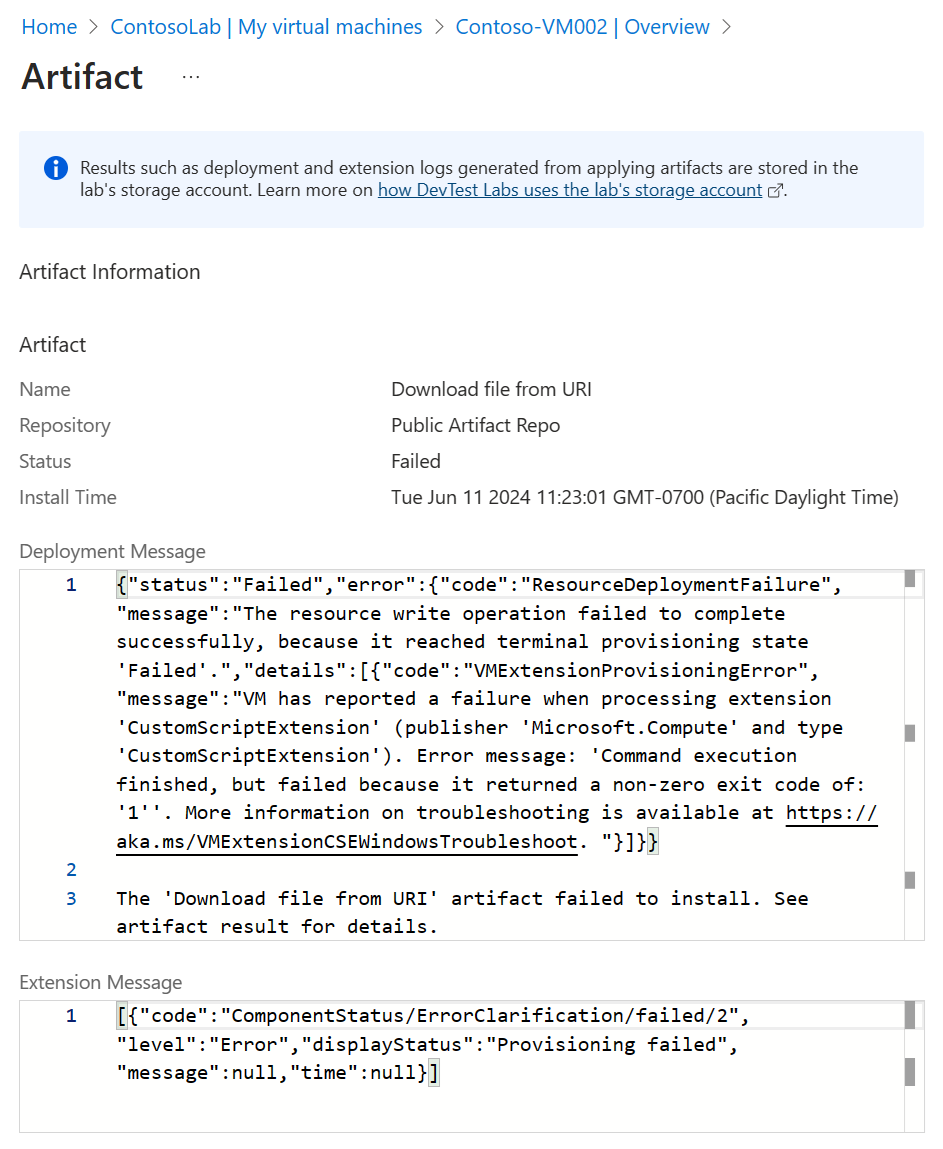Click the blue info icon in banner
Viewport: 943px width, 1149px height.
(56, 168)
